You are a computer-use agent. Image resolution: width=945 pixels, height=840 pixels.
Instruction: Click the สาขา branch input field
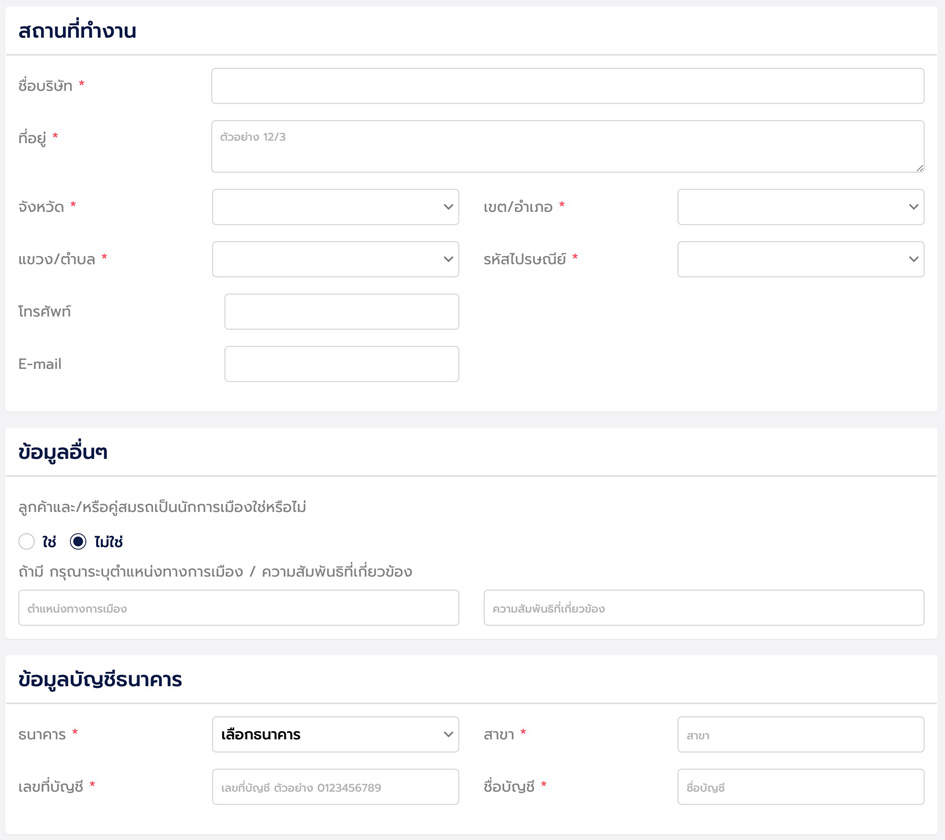[800, 735]
